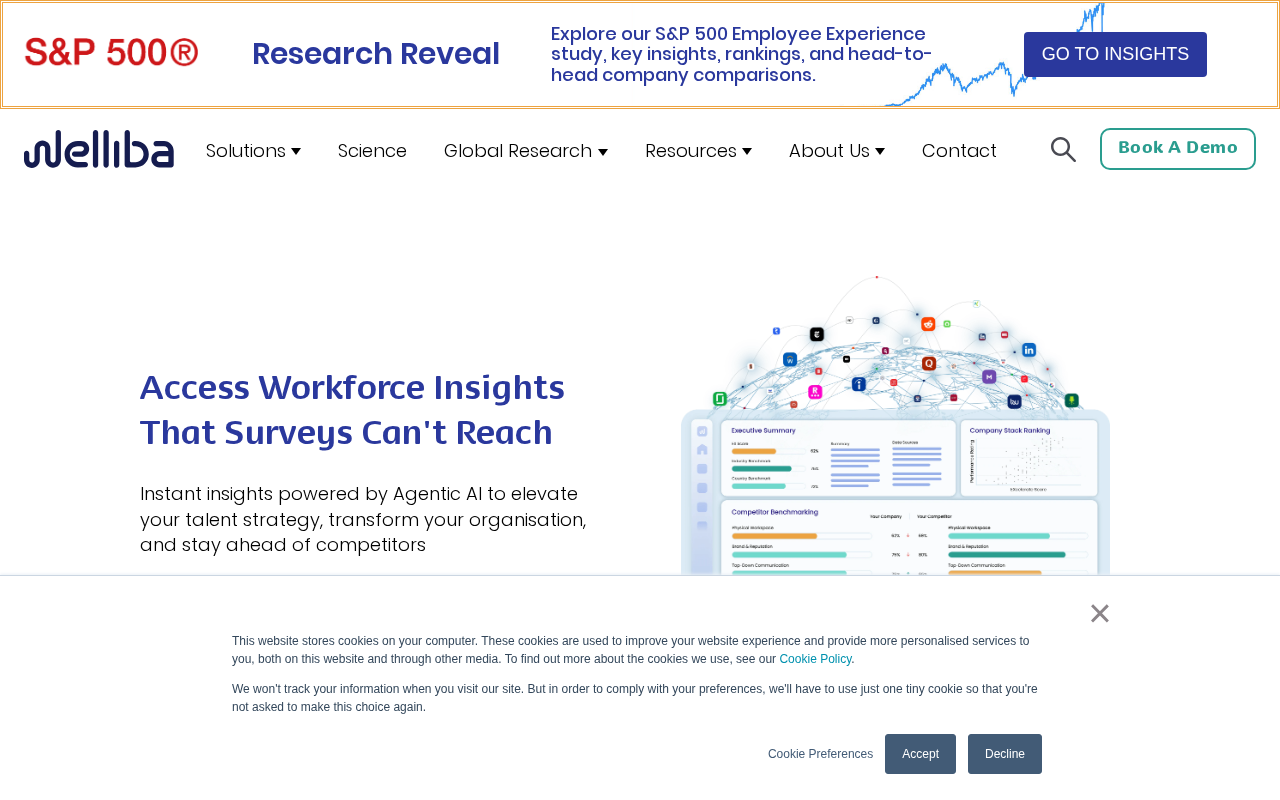Click the S&P 500 logo in banner
This screenshot has height=800, width=1280.
pos(112,53)
